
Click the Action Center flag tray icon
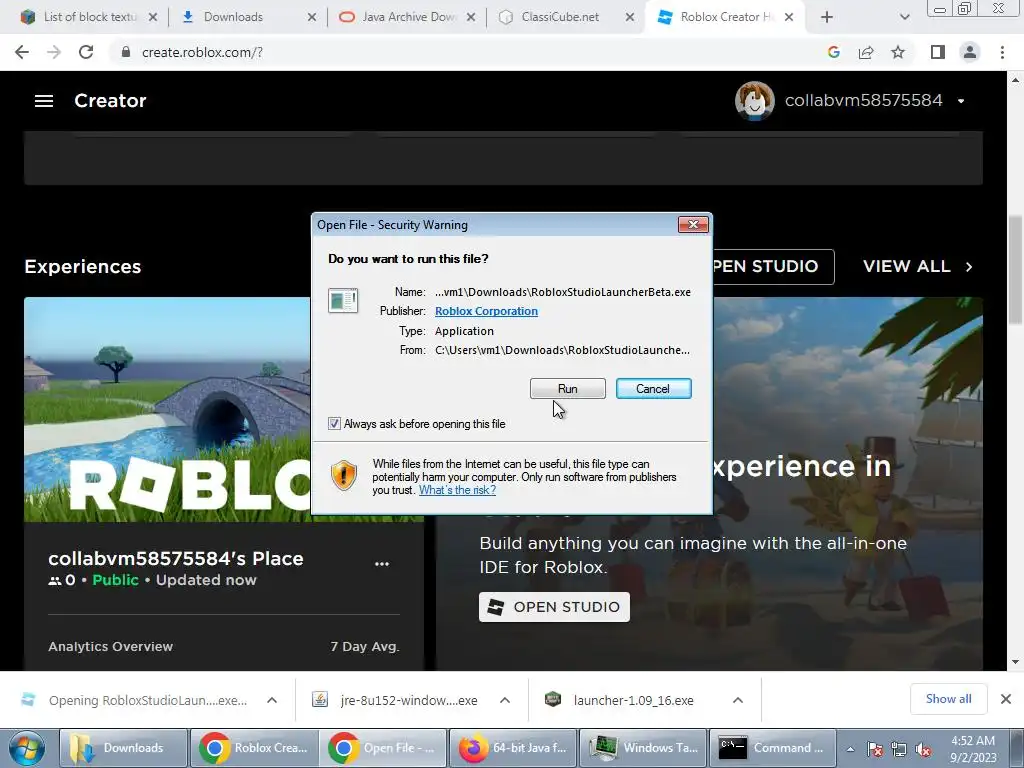click(x=875, y=750)
